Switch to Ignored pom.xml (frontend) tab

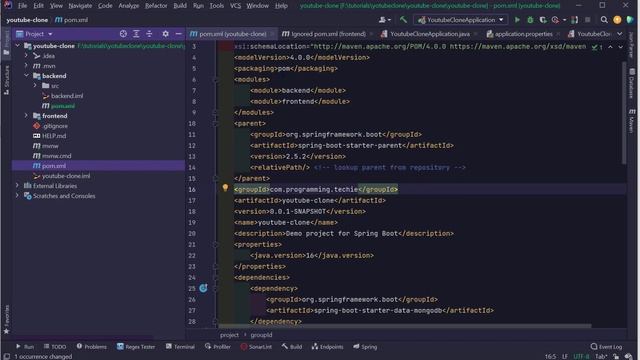(x=328, y=34)
